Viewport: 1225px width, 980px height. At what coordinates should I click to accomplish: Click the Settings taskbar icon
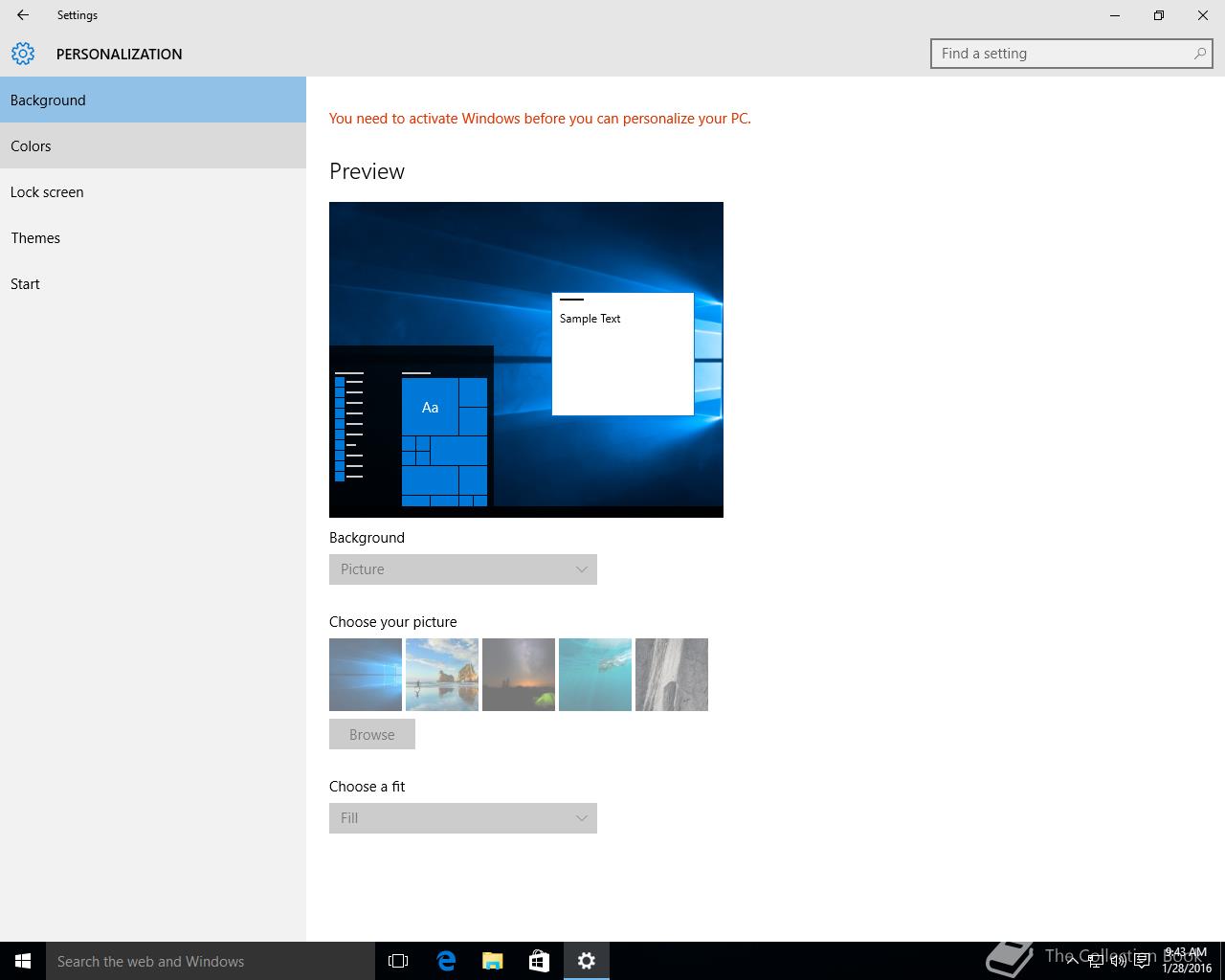coord(587,961)
